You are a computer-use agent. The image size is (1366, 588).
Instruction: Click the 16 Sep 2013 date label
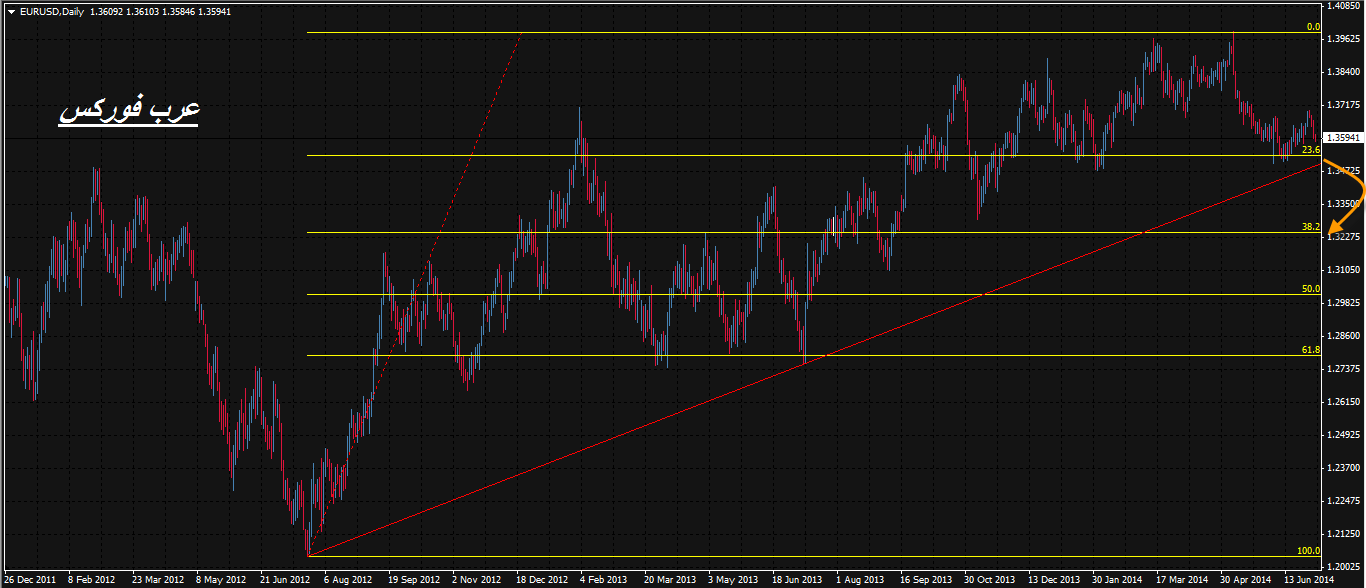coord(926,579)
